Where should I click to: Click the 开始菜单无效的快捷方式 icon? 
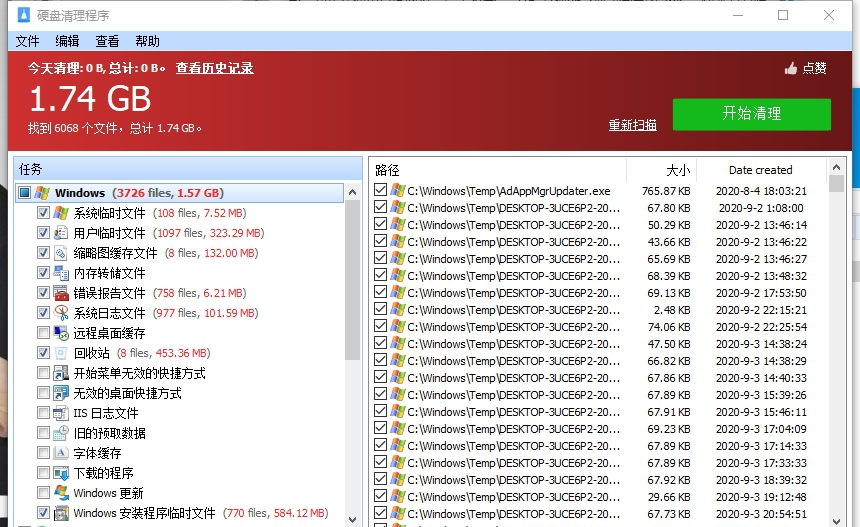coord(61,373)
